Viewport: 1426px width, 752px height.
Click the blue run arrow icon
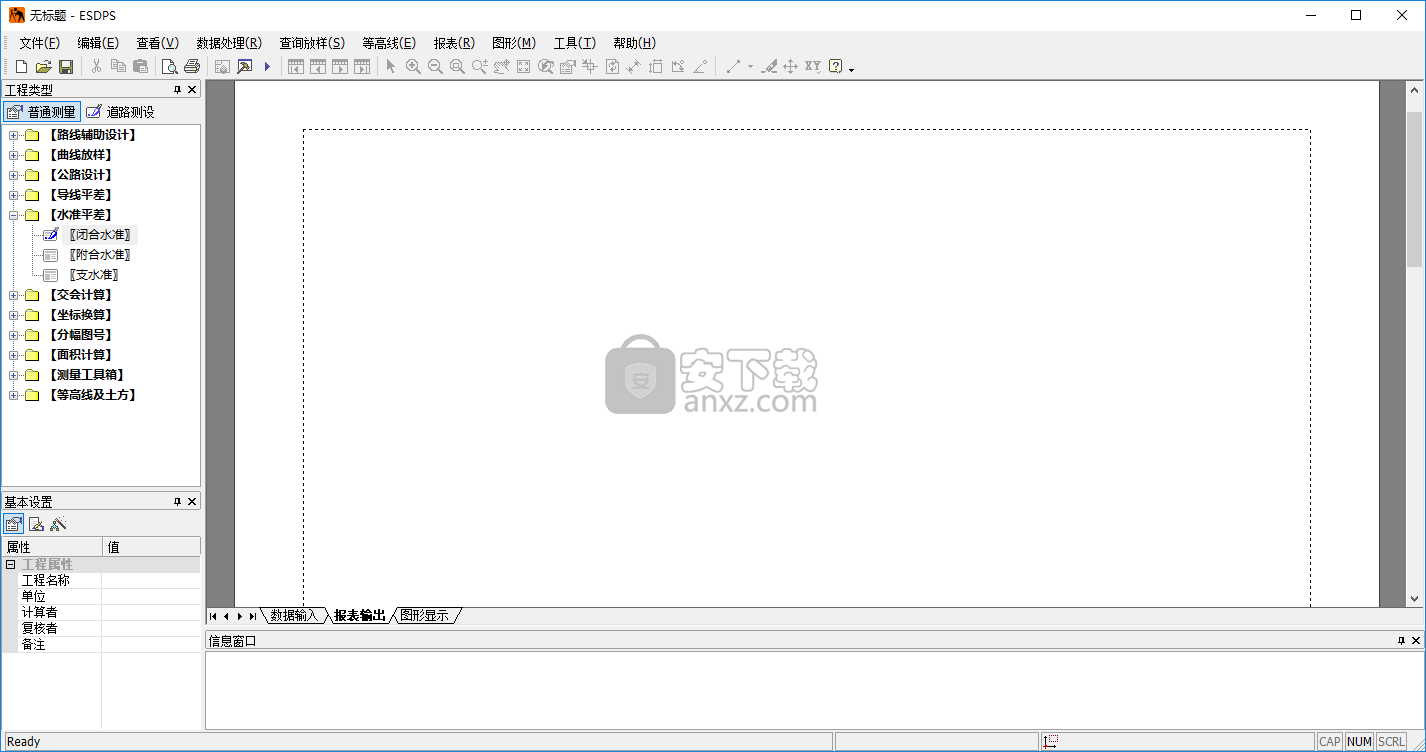coord(267,67)
